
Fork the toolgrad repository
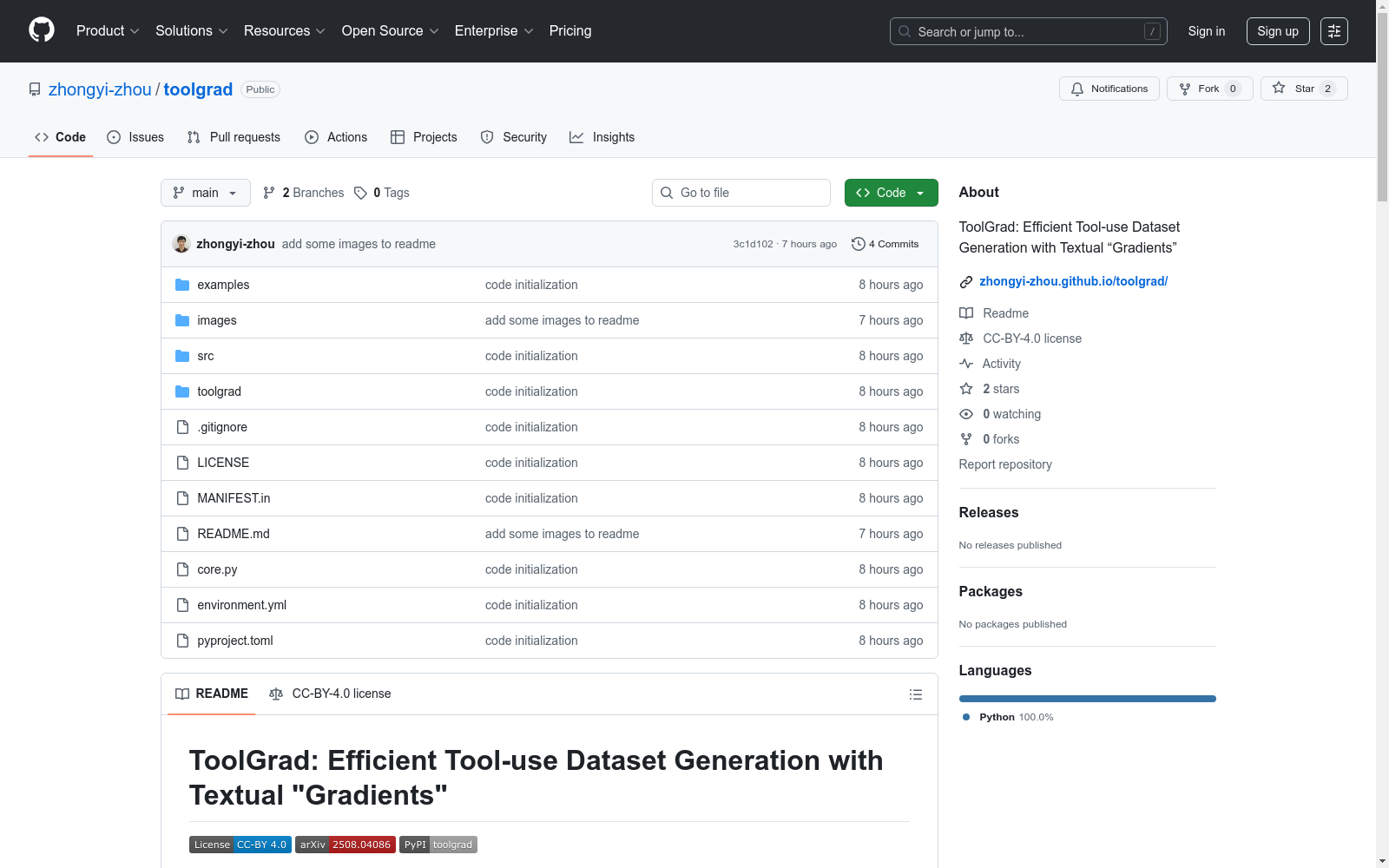click(1209, 89)
